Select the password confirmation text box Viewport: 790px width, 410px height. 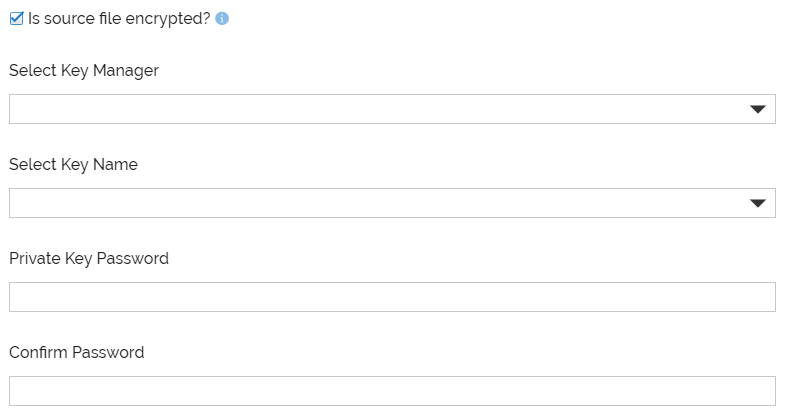coord(392,391)
